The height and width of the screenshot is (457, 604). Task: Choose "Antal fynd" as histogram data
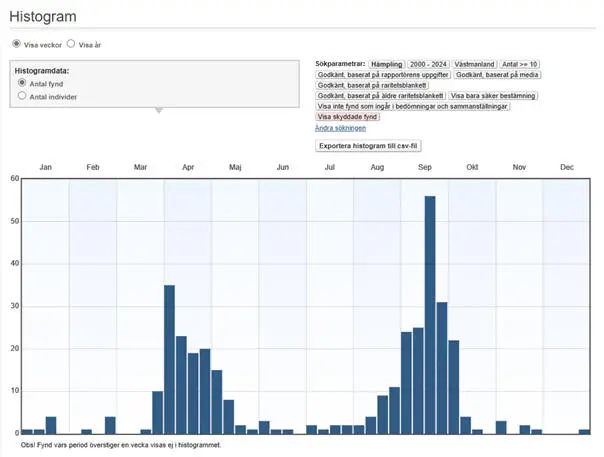22,83
